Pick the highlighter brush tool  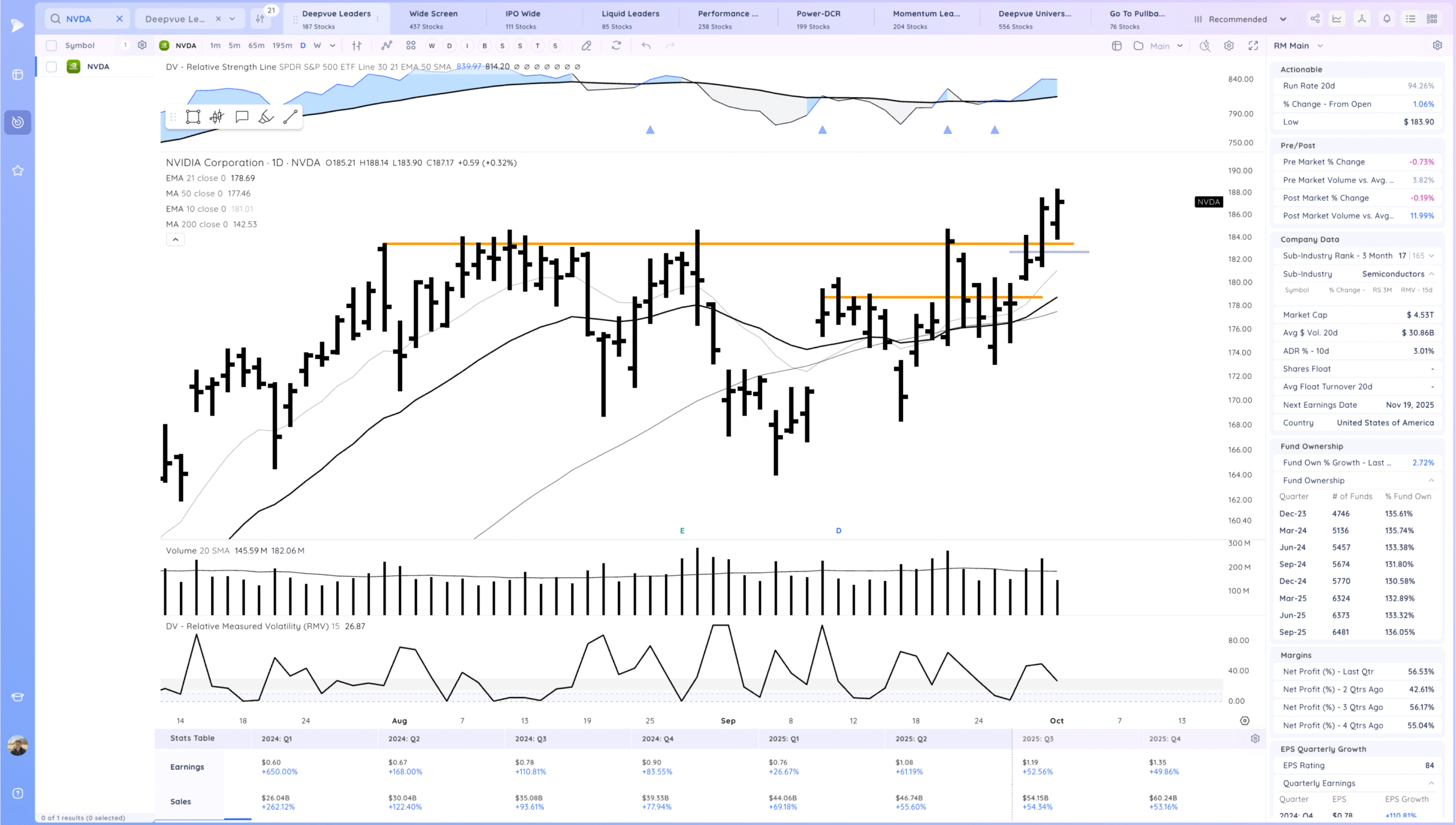[x=266, y=117]
